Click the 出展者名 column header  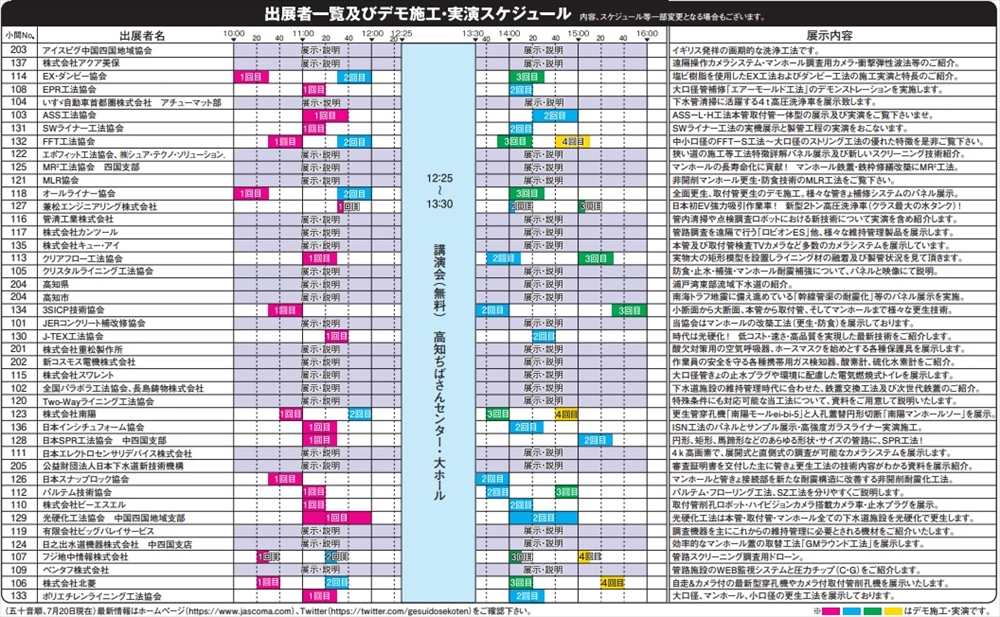[x=142, y=36]
